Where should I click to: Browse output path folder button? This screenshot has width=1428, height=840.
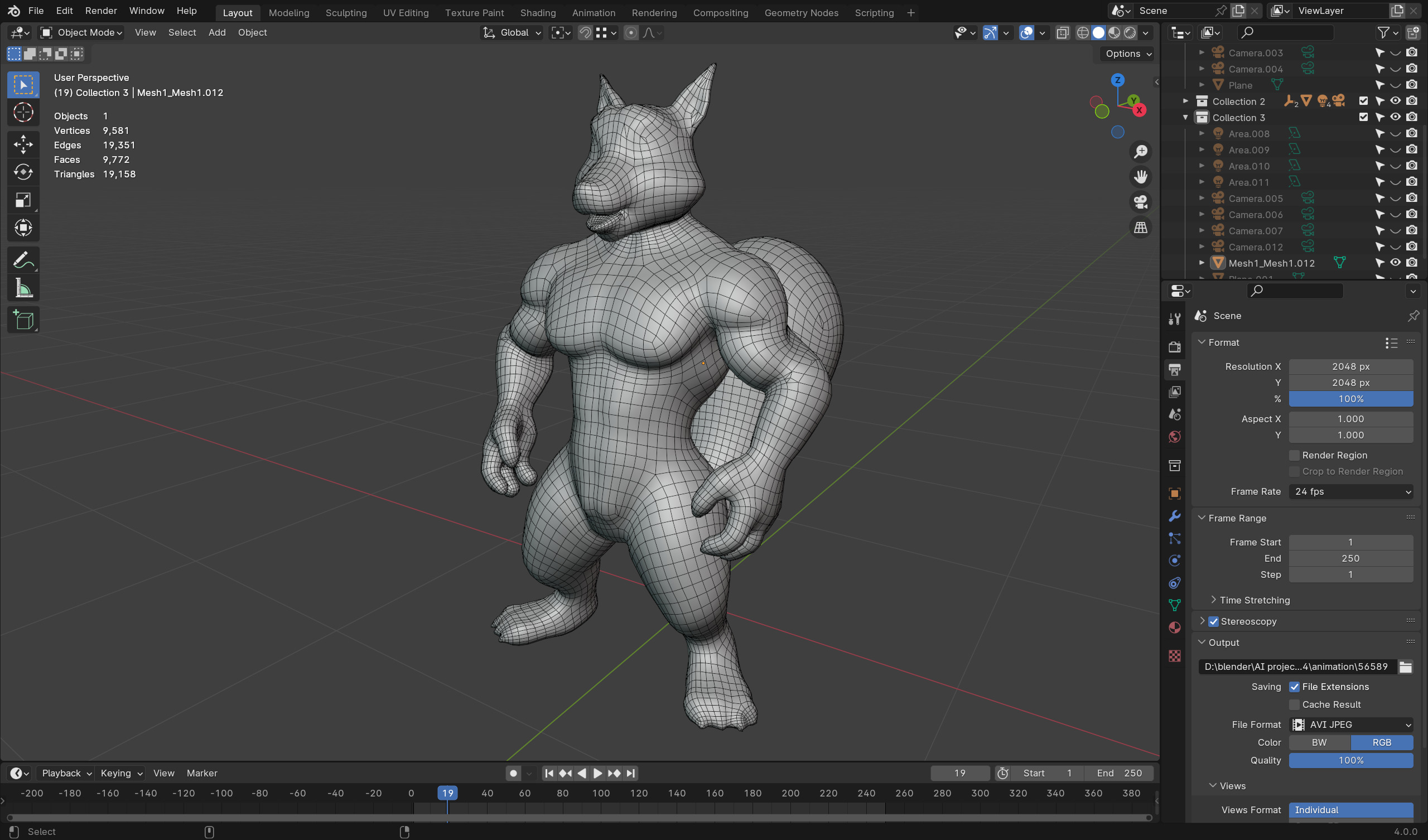1405,667
